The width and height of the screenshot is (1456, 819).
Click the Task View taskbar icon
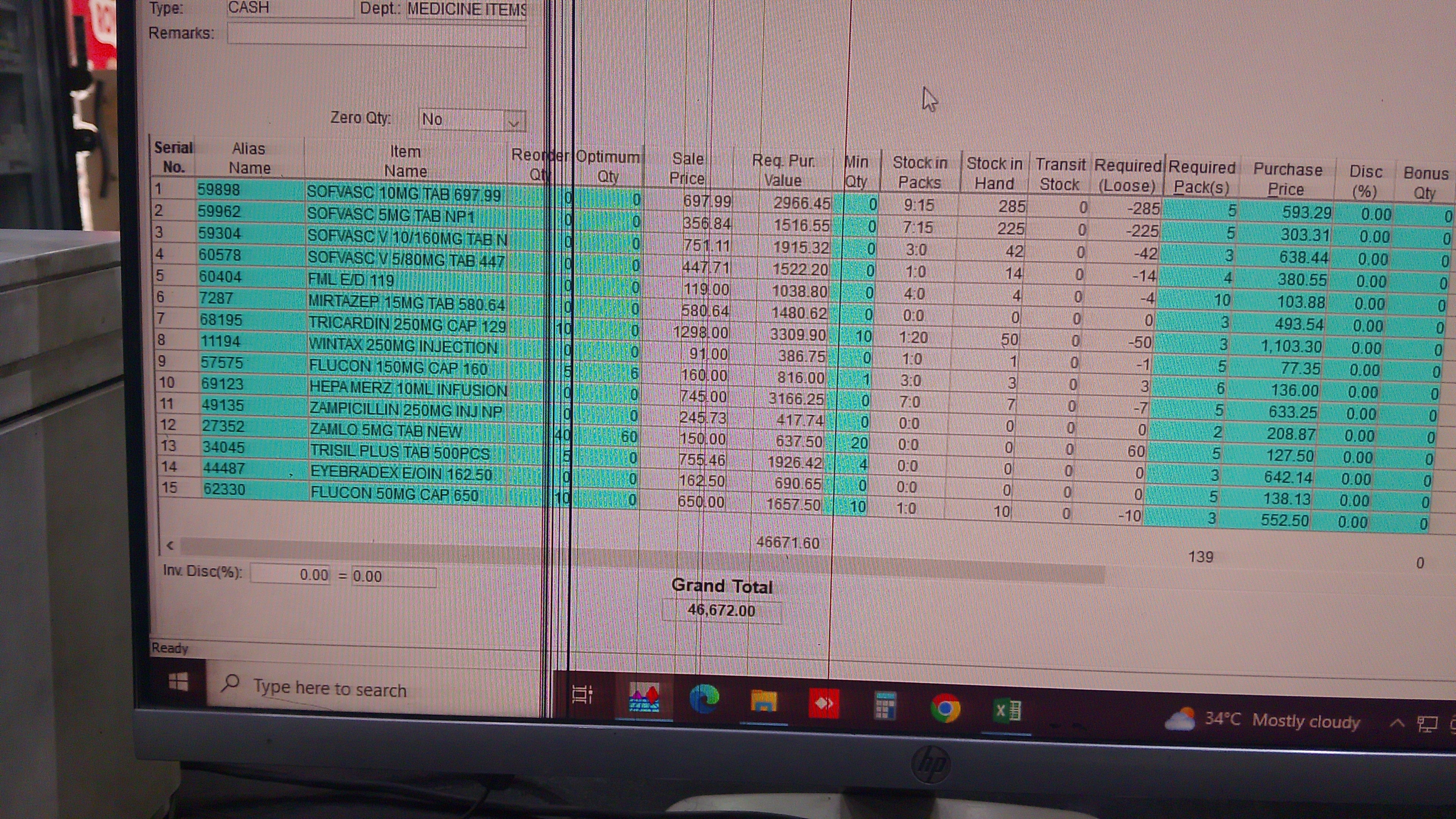pyautogui.click(x=582, y=694)
